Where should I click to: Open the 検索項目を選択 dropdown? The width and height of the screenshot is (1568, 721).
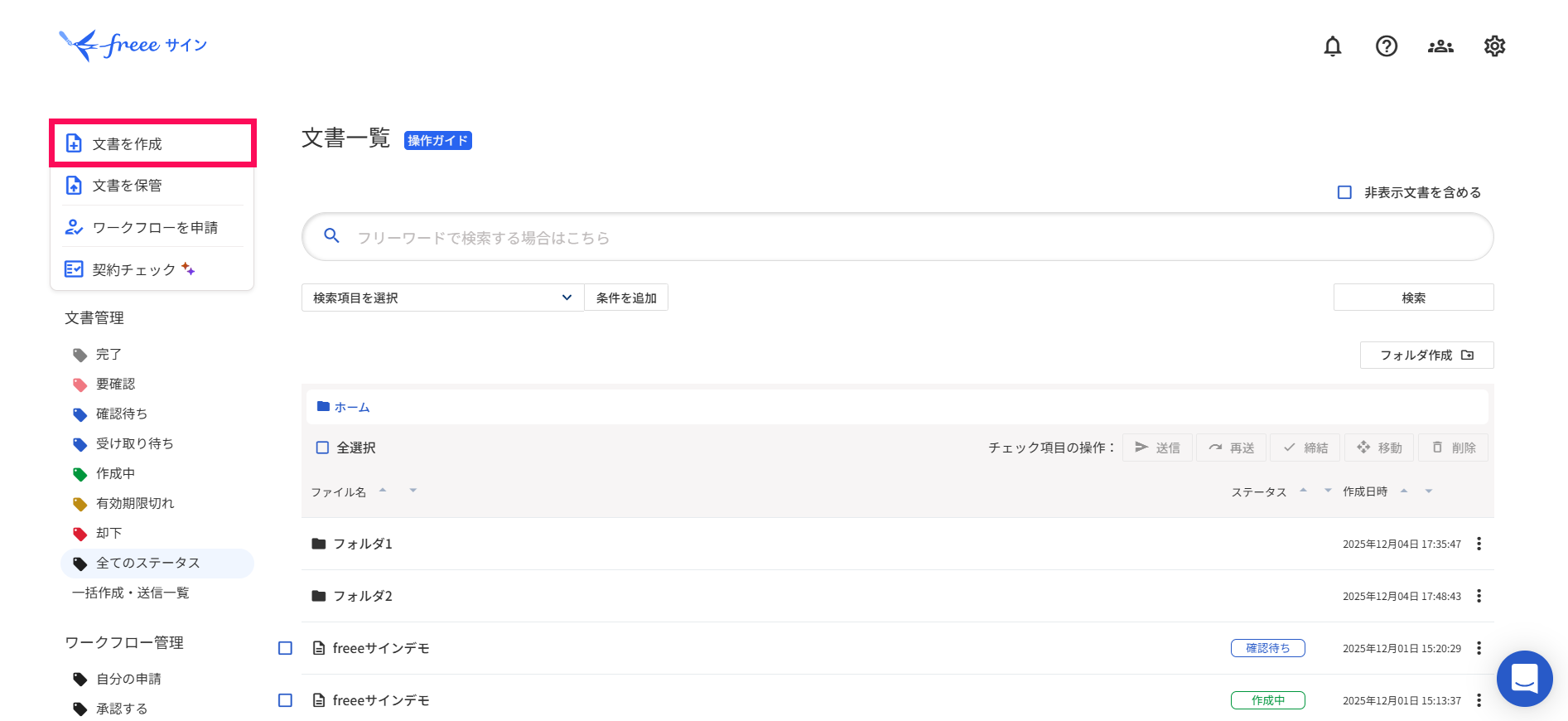(x=443, y=298)
